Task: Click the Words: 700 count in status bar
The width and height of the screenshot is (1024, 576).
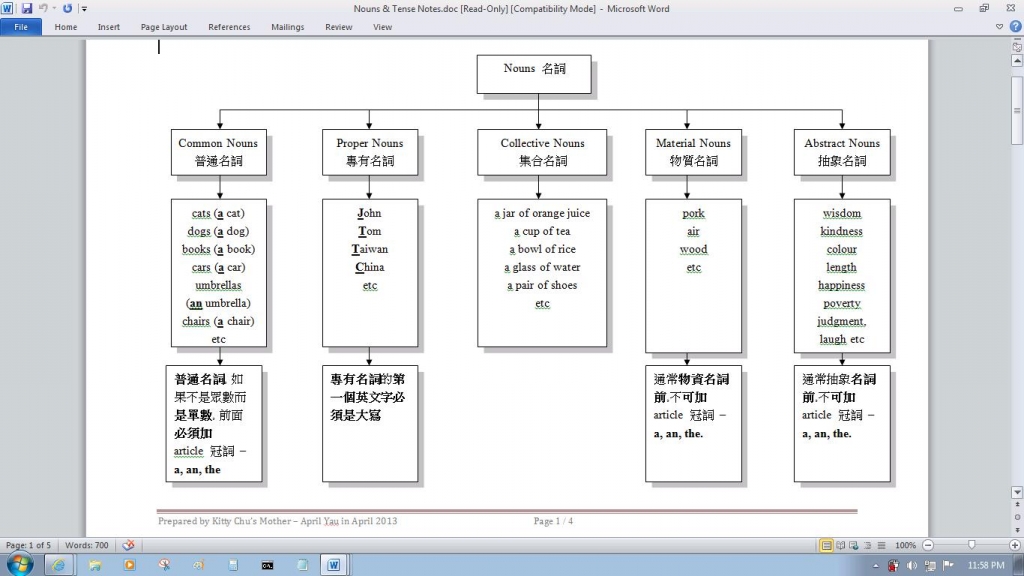Action: (86, 545)
